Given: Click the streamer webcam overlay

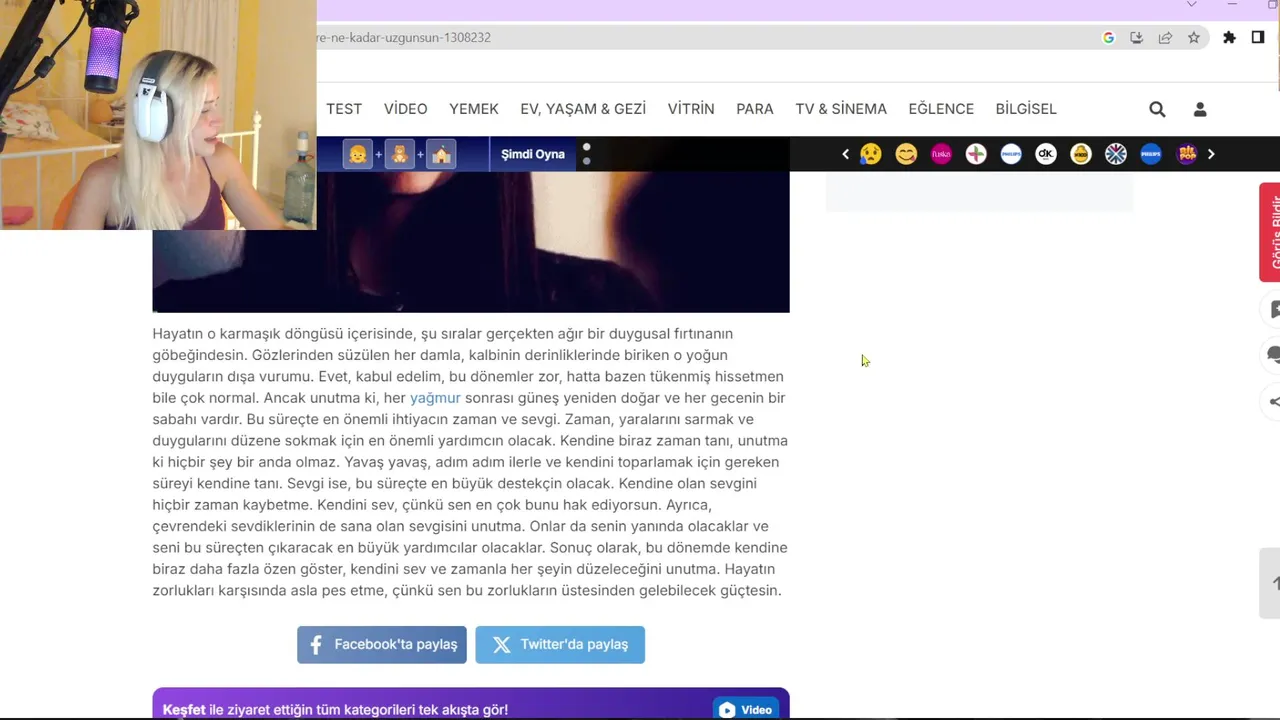Looking at the screenshot, I should tap(158, 115).
